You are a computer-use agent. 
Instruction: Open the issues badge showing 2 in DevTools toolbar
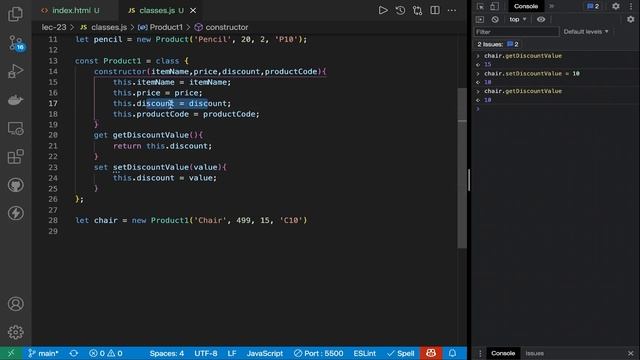tap(593, 7)
